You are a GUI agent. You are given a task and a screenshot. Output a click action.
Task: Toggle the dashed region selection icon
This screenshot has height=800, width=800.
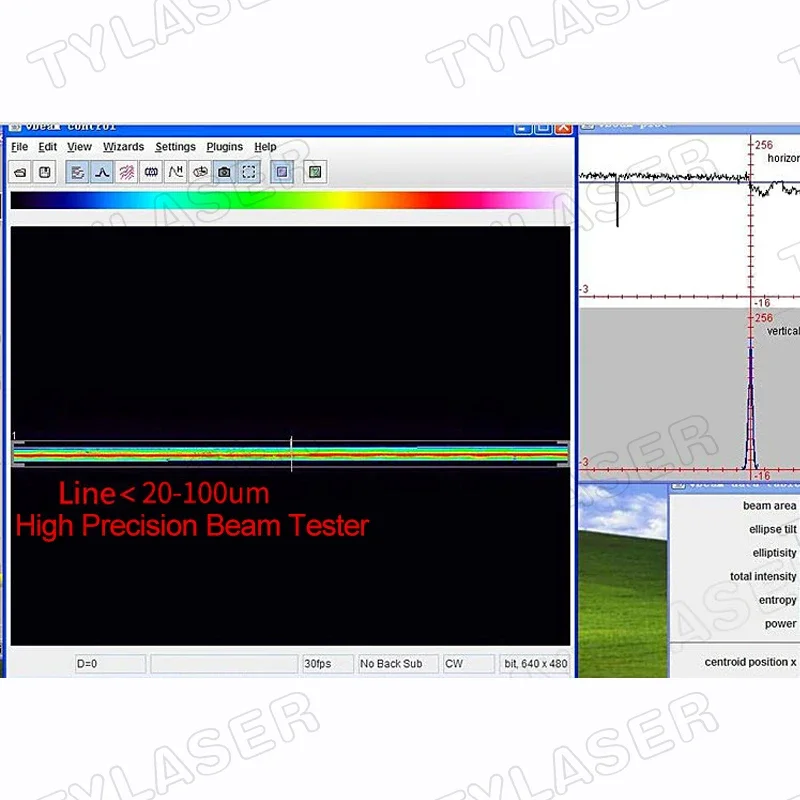coord(249,172)
